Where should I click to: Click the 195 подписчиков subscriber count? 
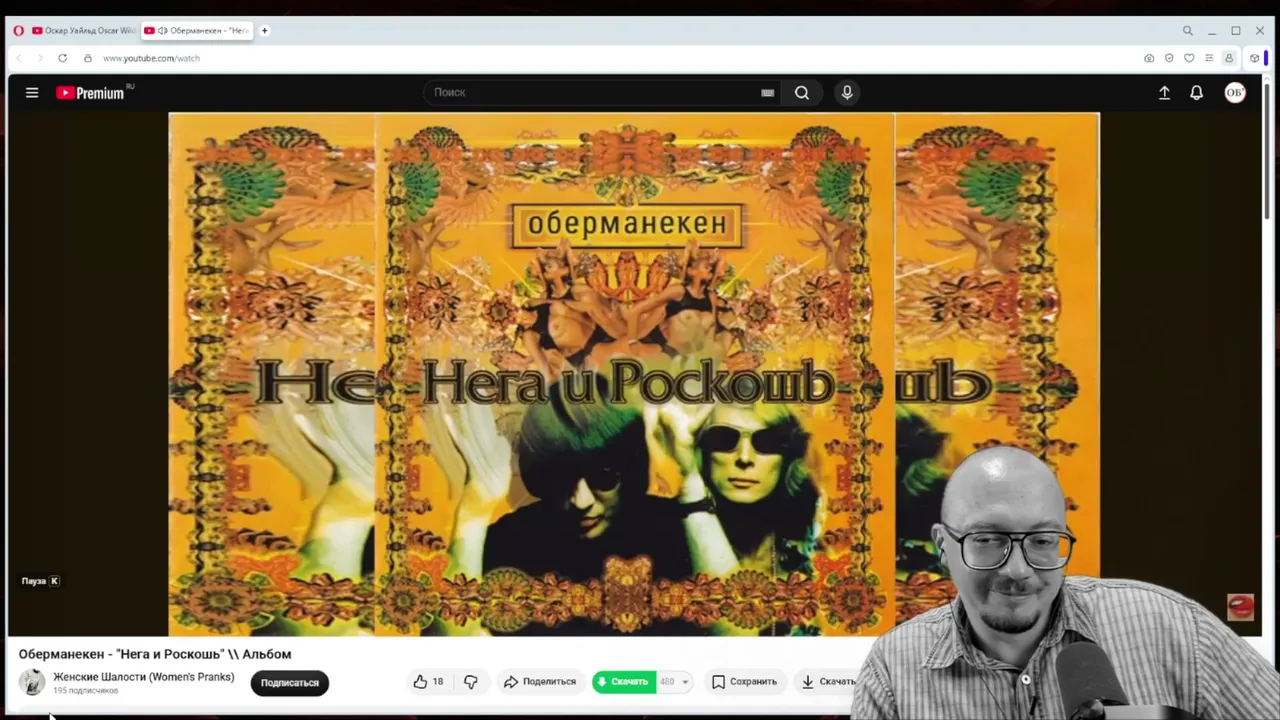tap(85, 691)
